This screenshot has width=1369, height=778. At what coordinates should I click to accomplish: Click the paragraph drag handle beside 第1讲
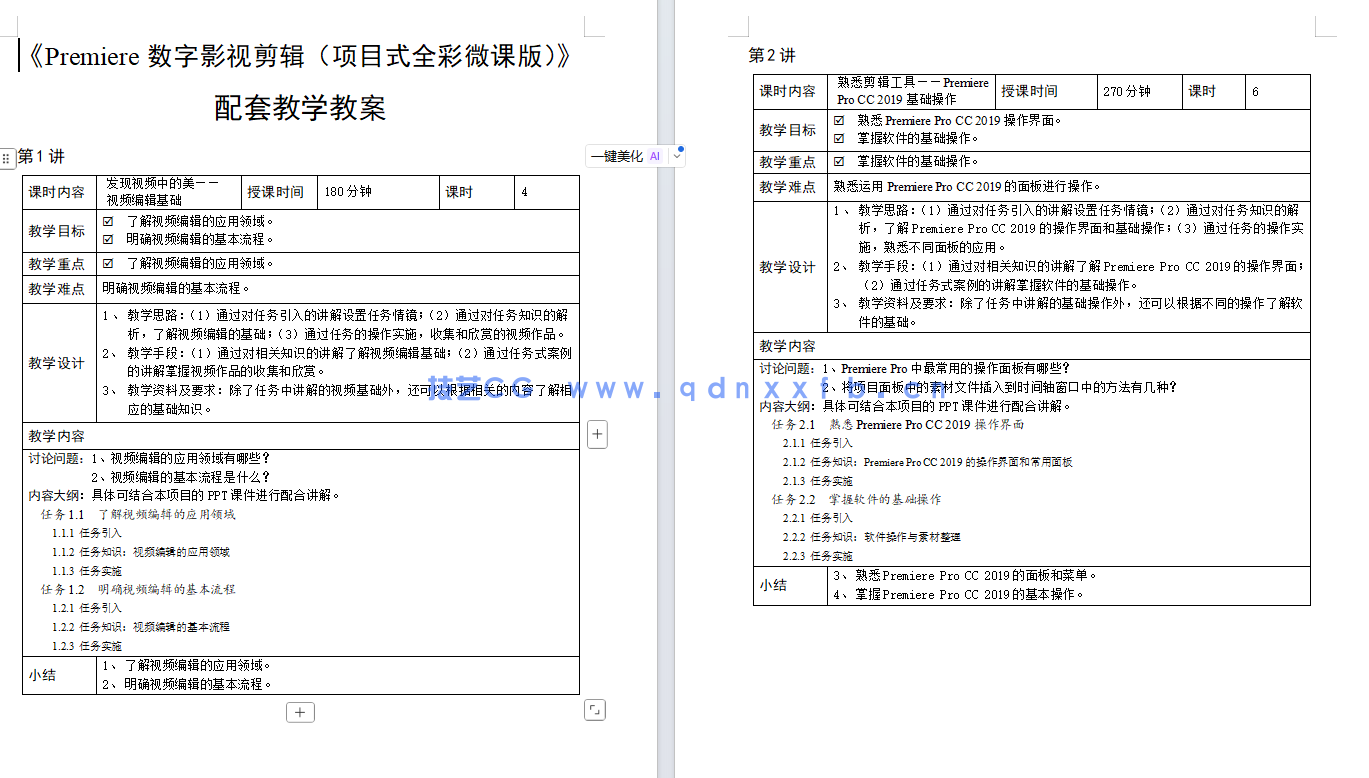click(x=7, y=157)
